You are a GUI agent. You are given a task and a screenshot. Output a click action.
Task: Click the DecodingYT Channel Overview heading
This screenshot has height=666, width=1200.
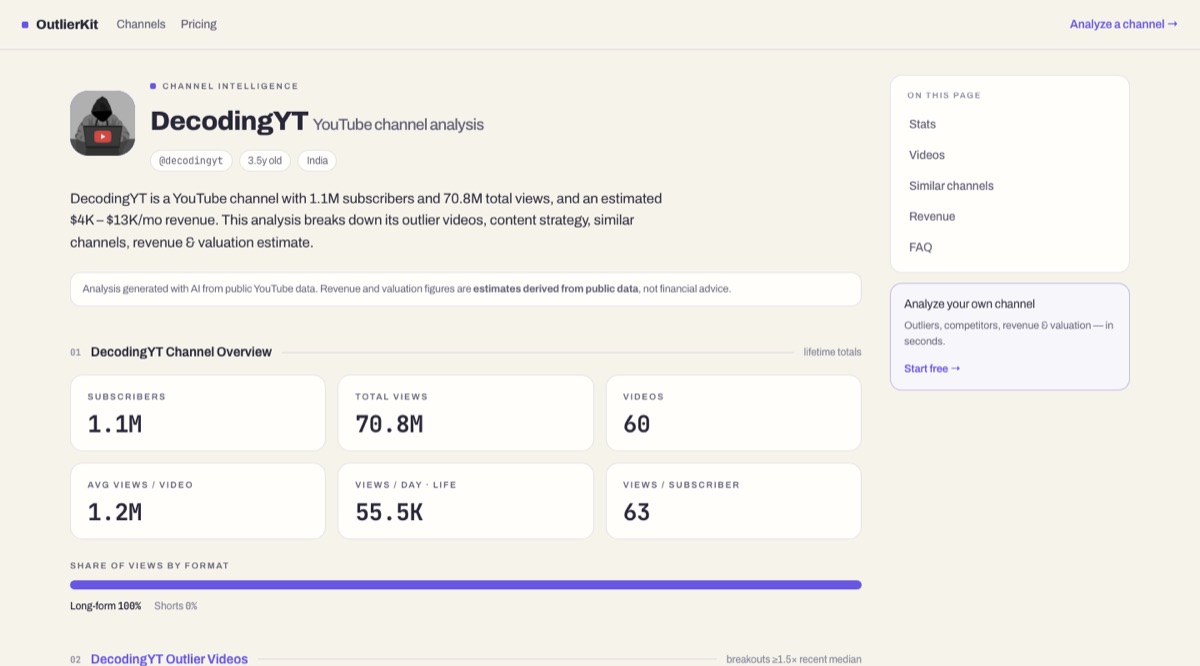[181, 352]
